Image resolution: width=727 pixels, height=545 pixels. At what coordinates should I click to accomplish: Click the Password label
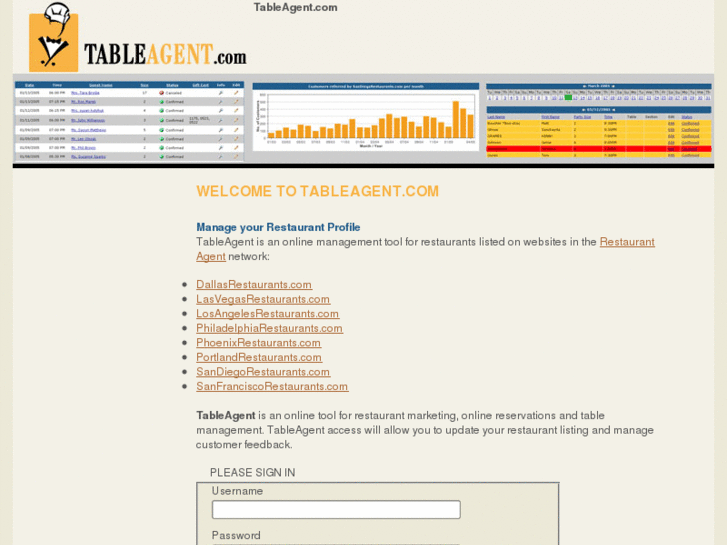click(236, 535)
